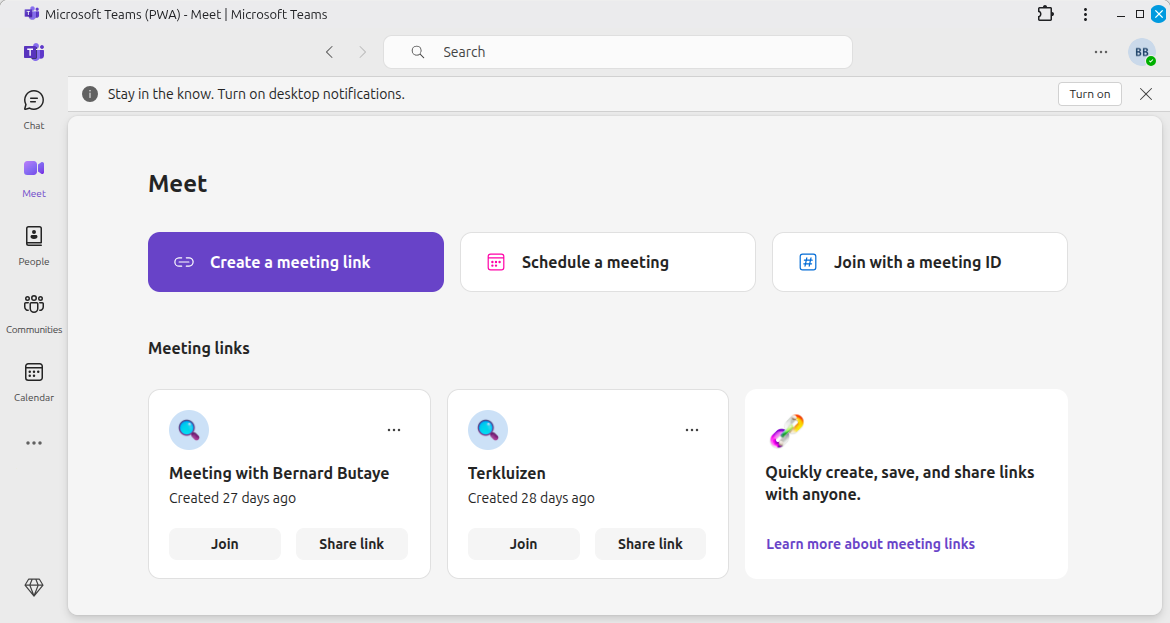Click Schedule a meeting button
The height and width of the screenshot is (623, 1170).
(607, 262)
